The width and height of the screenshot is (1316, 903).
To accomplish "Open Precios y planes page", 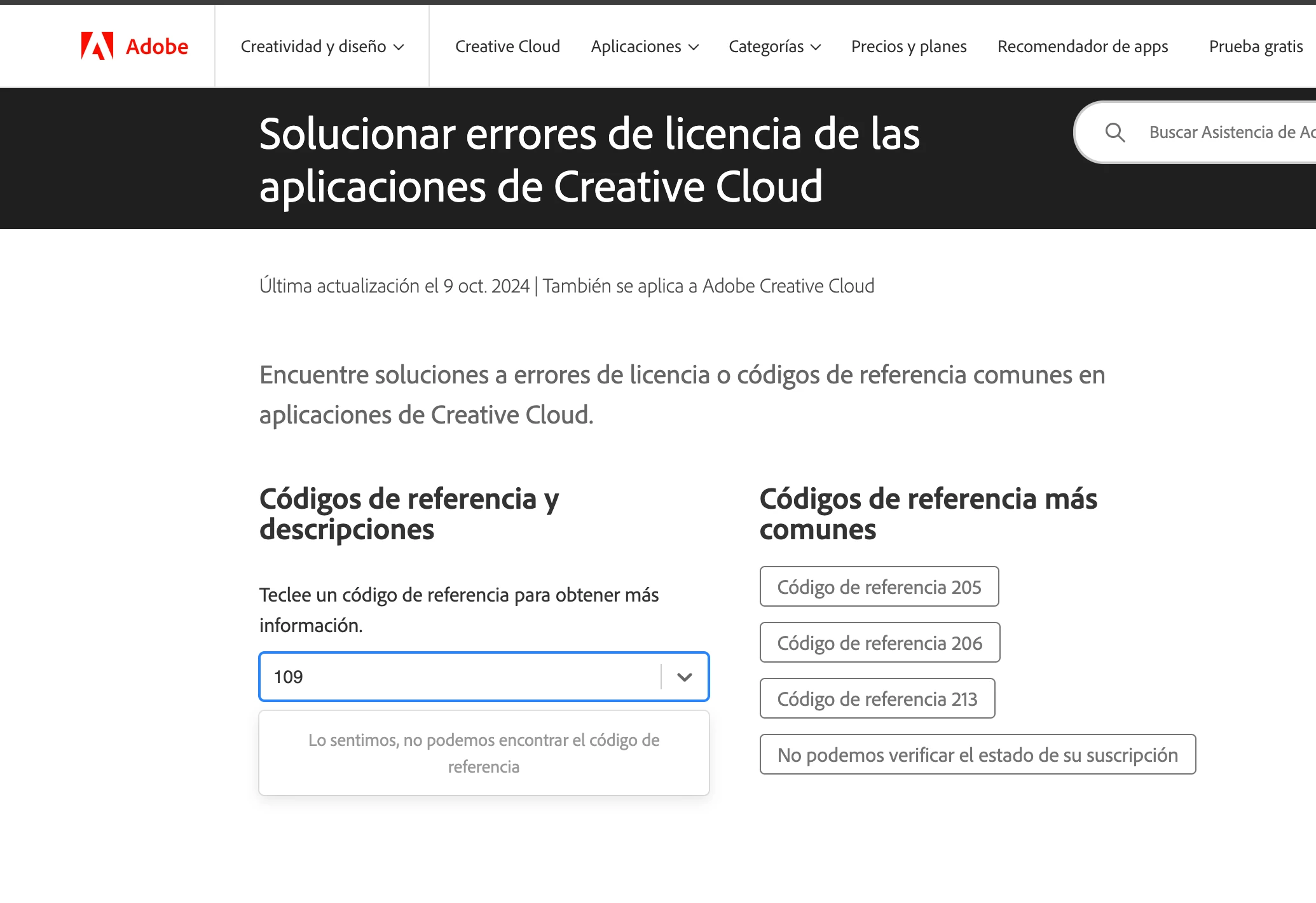I will pyautogui.click(x=908, y=46).
